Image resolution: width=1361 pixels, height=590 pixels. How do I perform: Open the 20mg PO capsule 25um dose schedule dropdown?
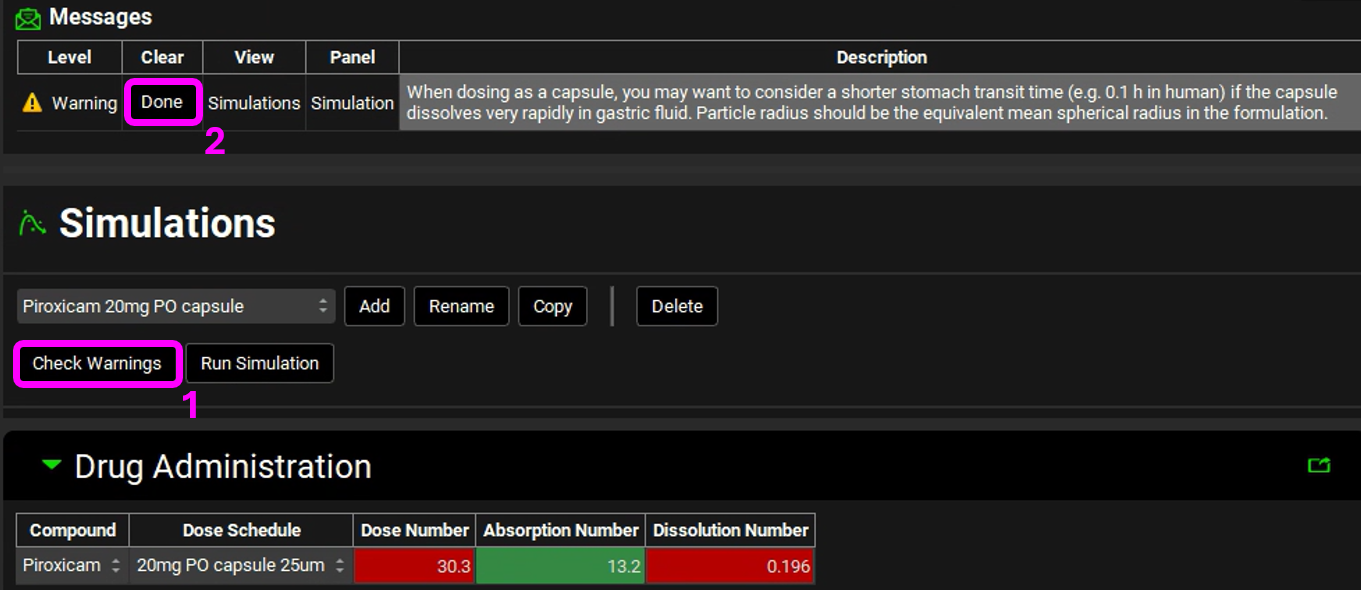pos(240,565)
